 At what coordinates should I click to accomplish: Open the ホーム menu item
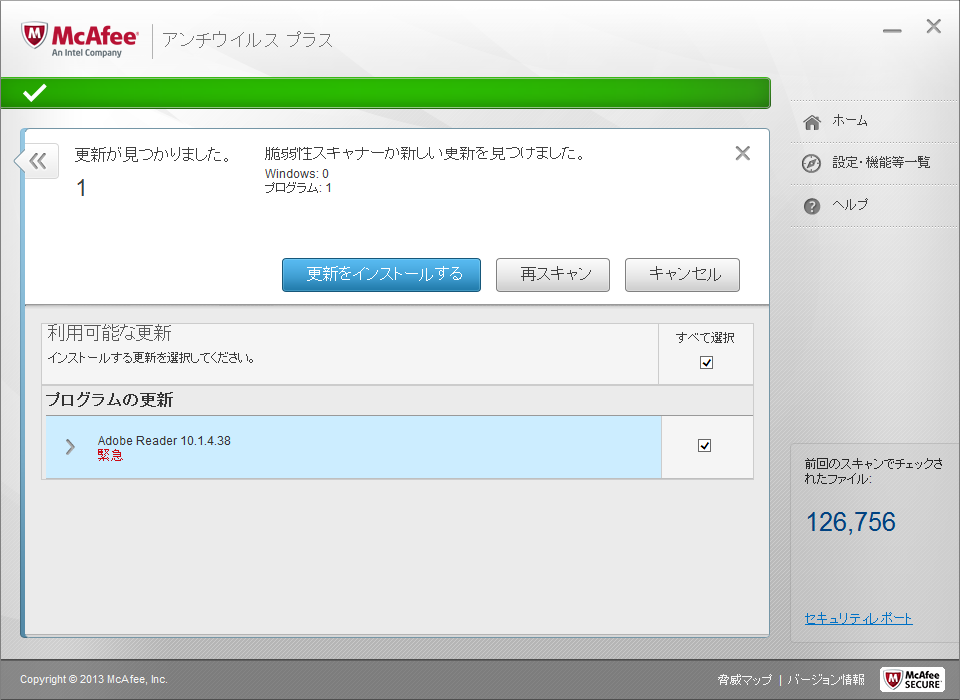[849, 121]
